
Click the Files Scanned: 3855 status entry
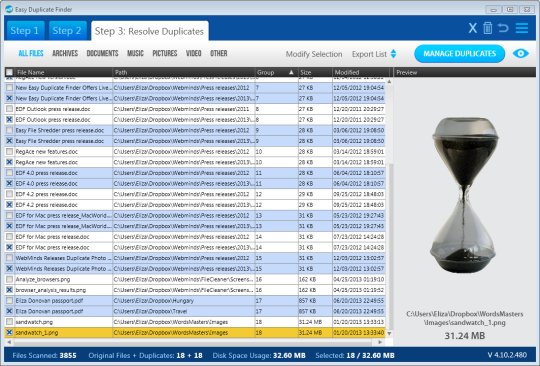(x=44, y=355)
